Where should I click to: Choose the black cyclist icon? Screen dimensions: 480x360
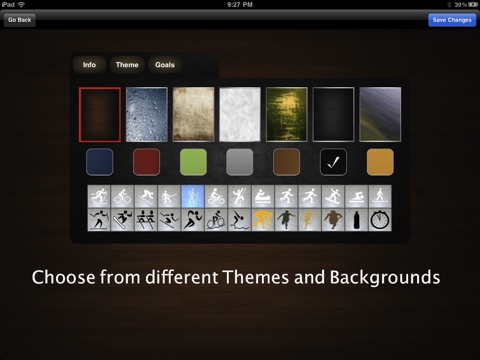coord(216,220)
